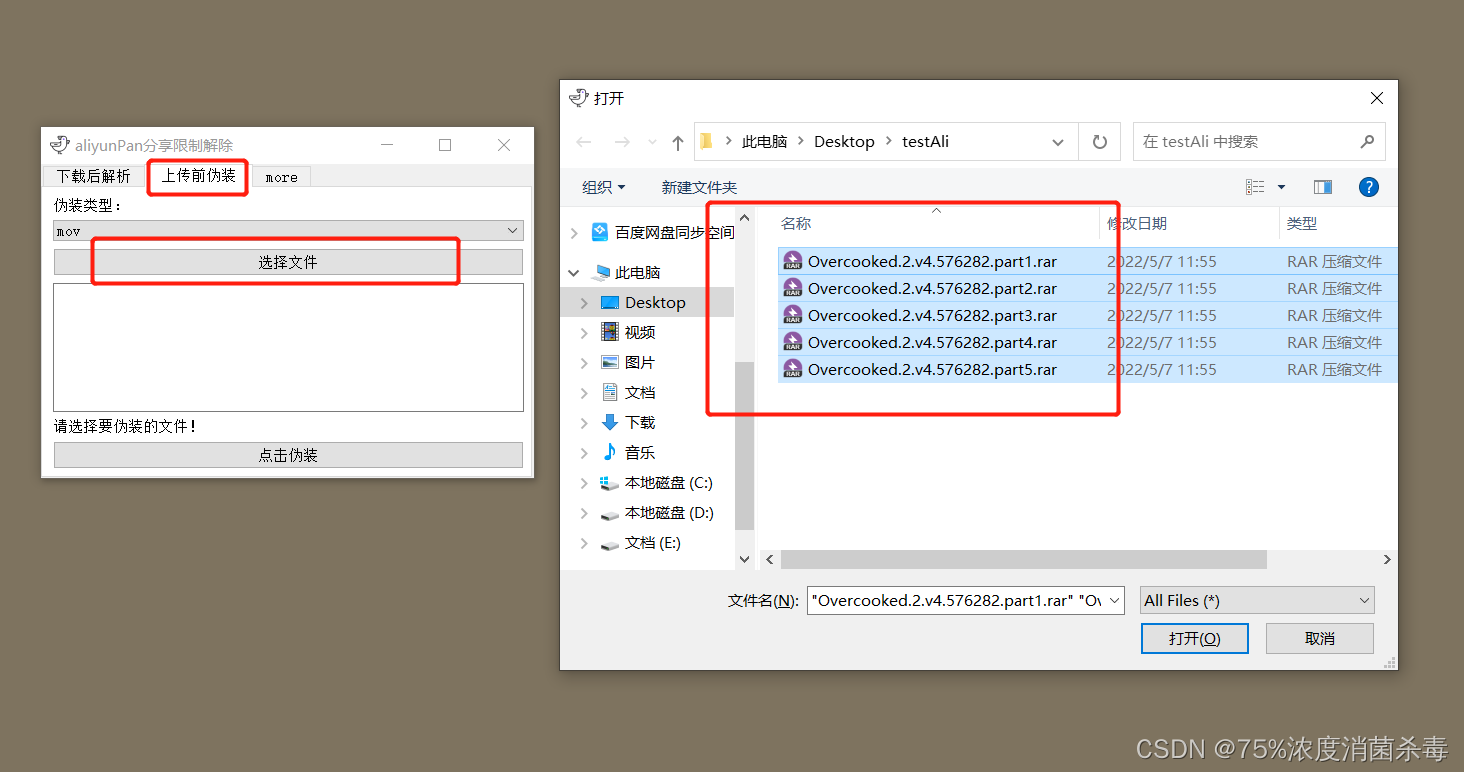Open the more tab in aliyunPan

(x=281, y=177)
